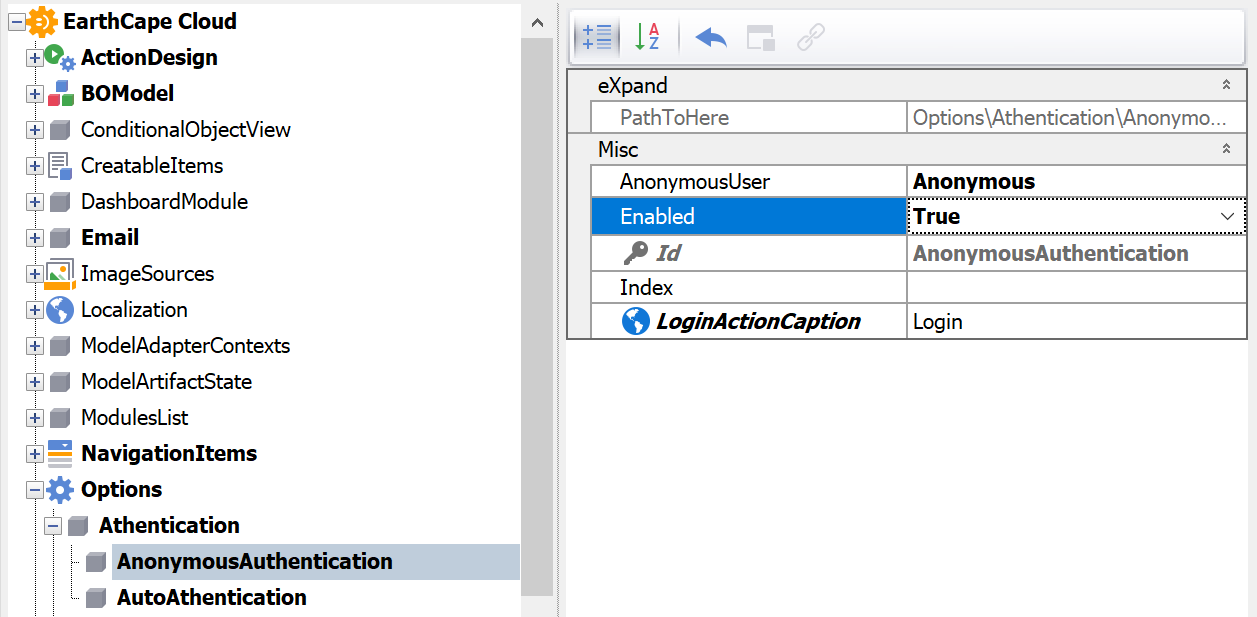Expand the ModulesList node
This screenshot has height=617, width=1257.
tap(35, 418)
